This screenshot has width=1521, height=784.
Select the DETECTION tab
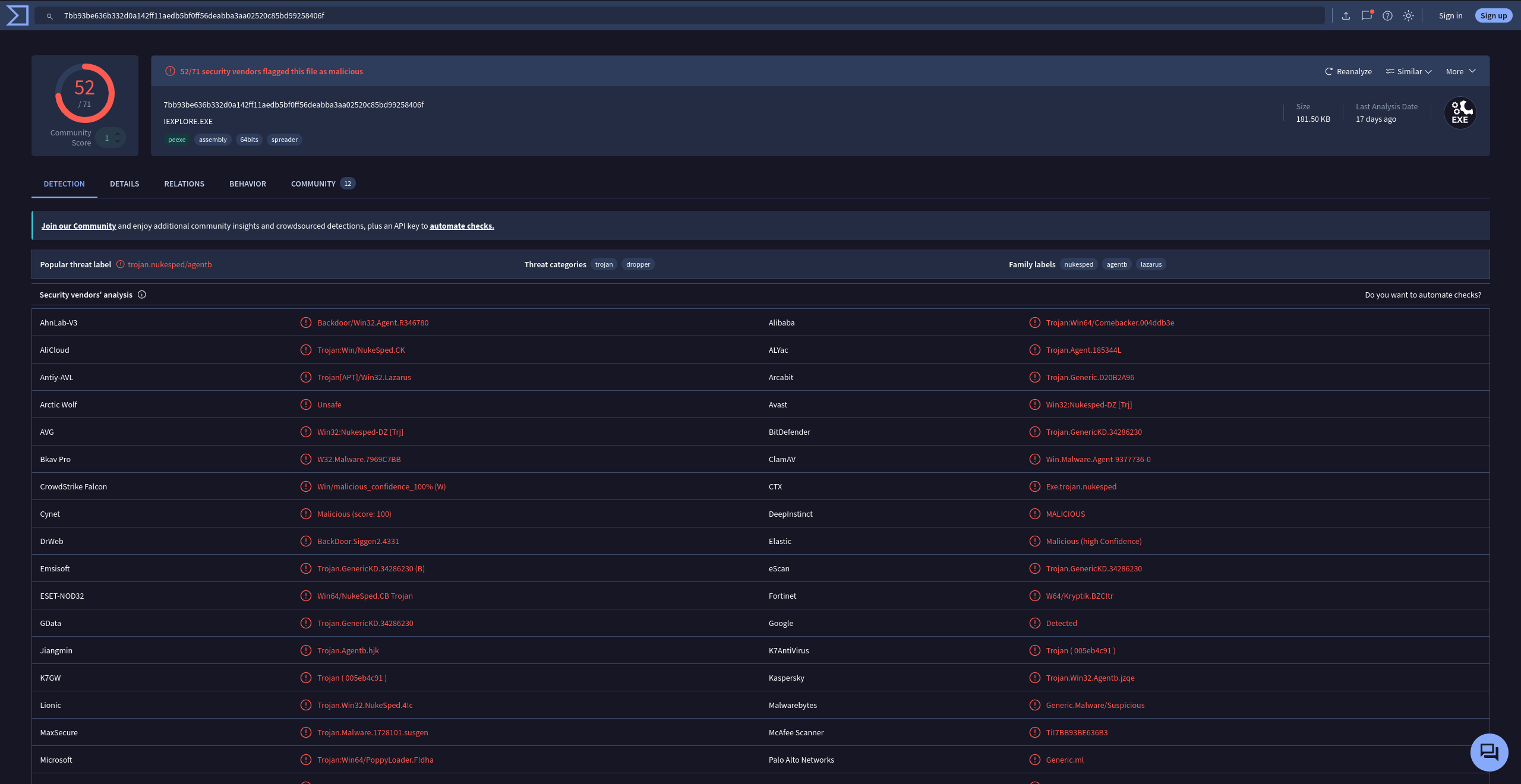(x=64, y=184)
